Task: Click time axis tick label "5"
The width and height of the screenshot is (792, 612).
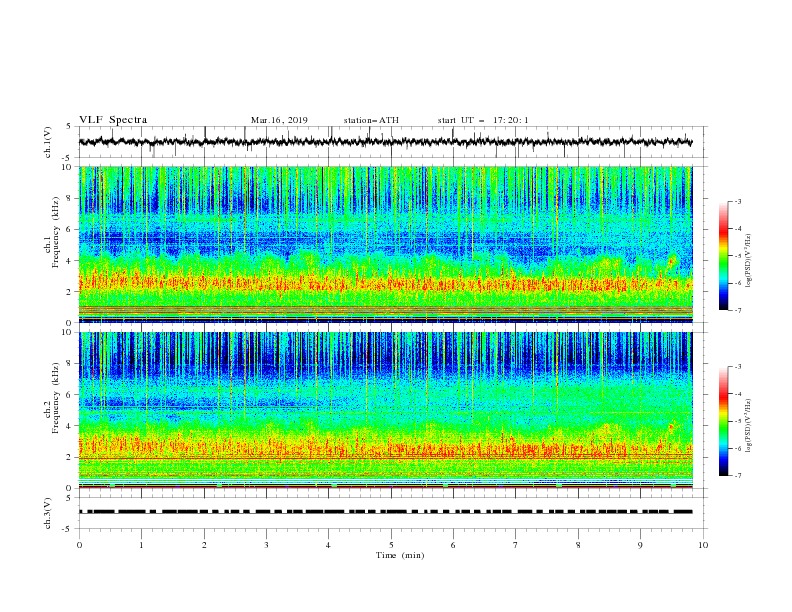Action: click(x=391, y=545)
